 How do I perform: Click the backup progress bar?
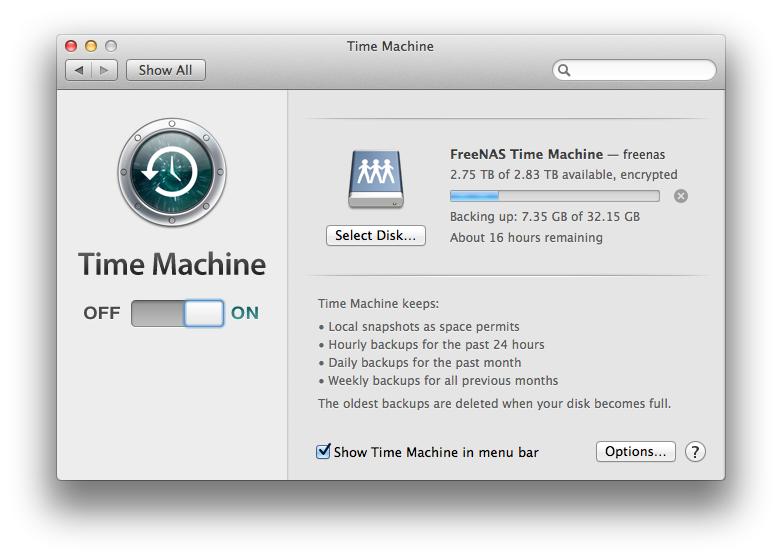pos(555,196)
